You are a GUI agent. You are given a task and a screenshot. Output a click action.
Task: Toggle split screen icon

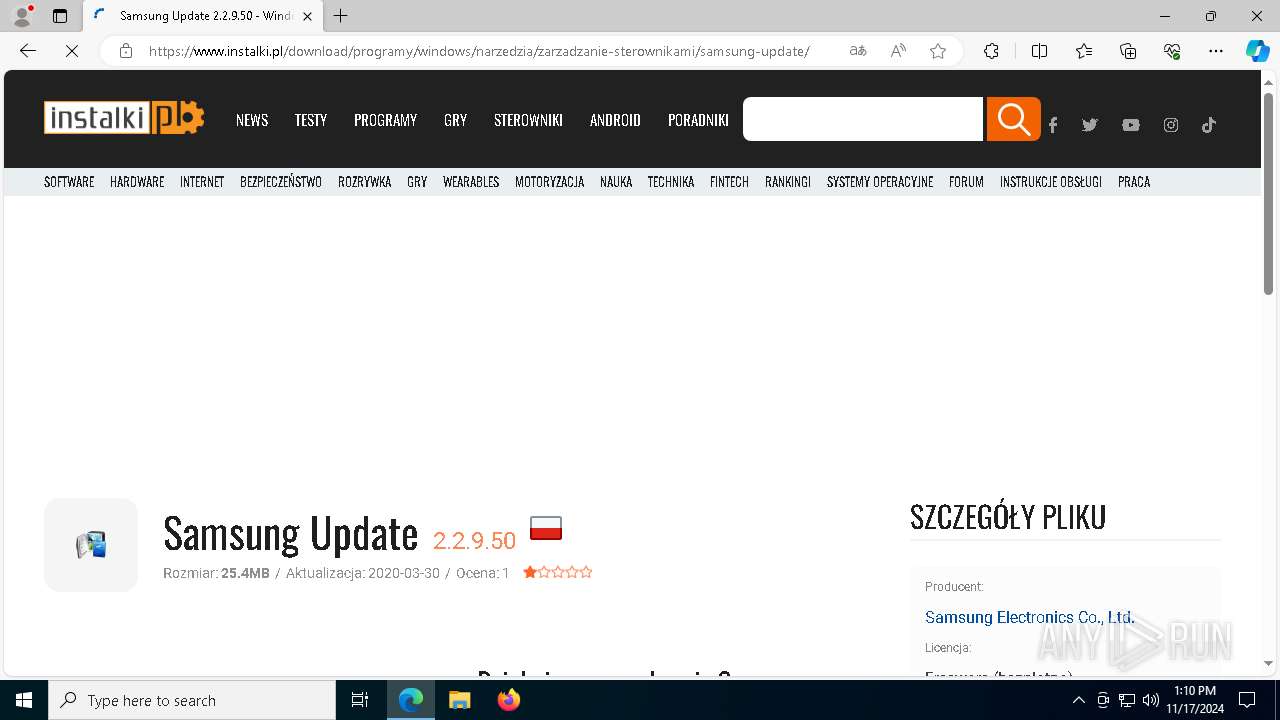pos(1039,51)
